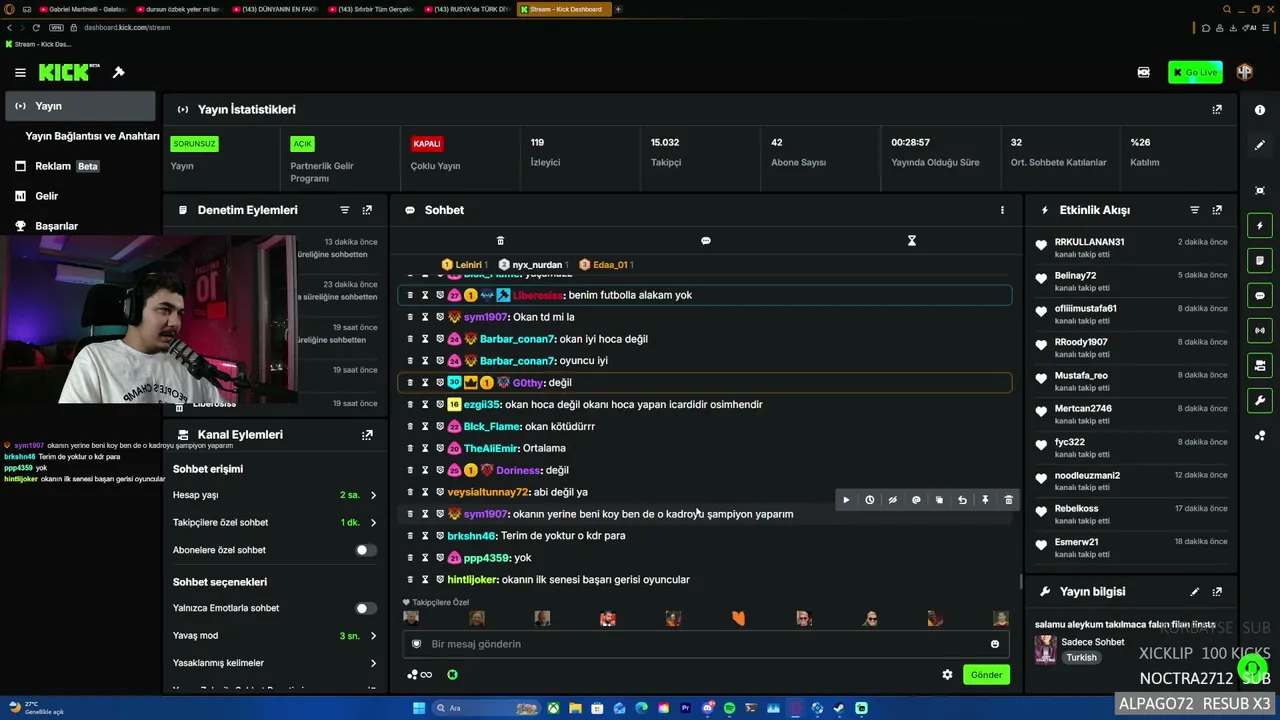1280x720 pixels.
Task: Pop out the Denetim Eylemleri panel
Action: click(367, 210)
